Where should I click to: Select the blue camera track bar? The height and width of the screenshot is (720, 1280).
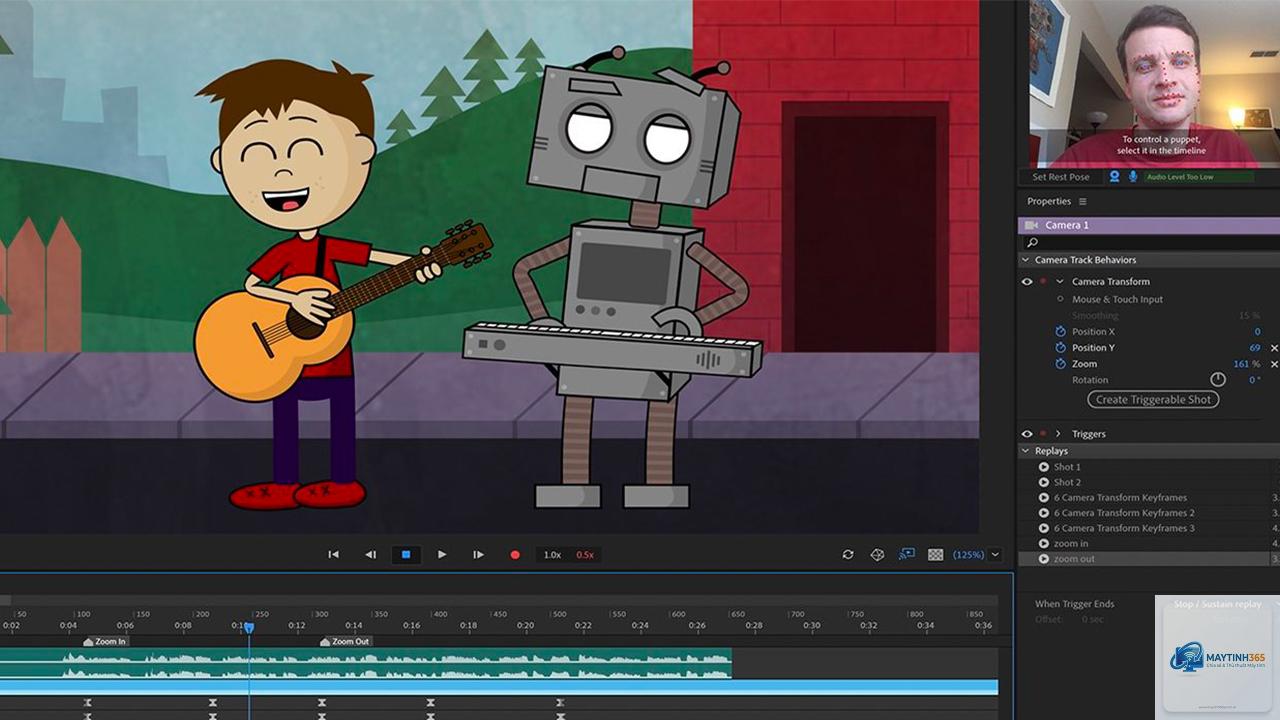pyautogui.click(x=499, y=687)
